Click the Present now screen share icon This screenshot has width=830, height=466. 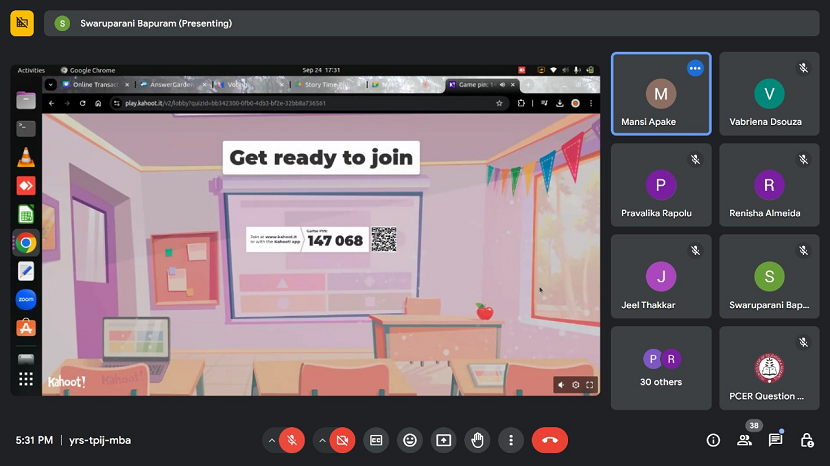coord(443,440)
